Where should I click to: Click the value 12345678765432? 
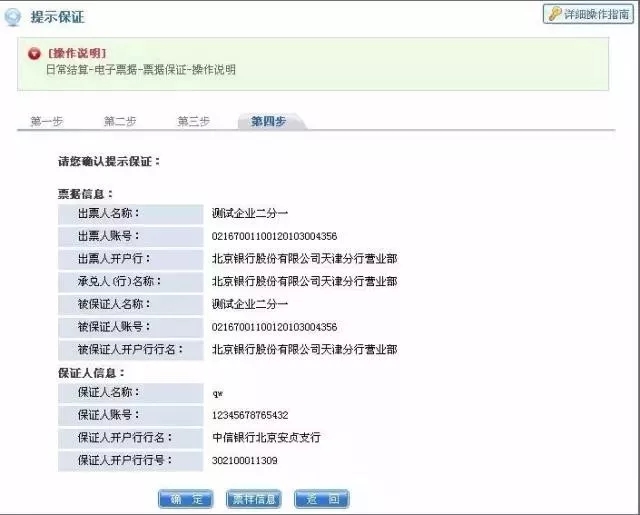click(250, 415)
